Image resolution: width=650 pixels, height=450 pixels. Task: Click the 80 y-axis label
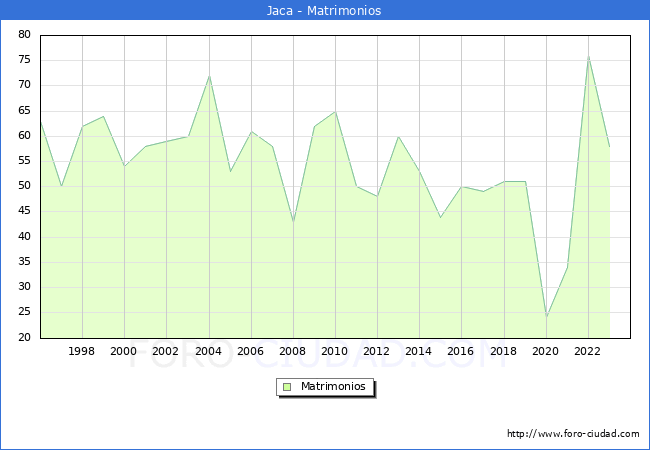(23, 35)
